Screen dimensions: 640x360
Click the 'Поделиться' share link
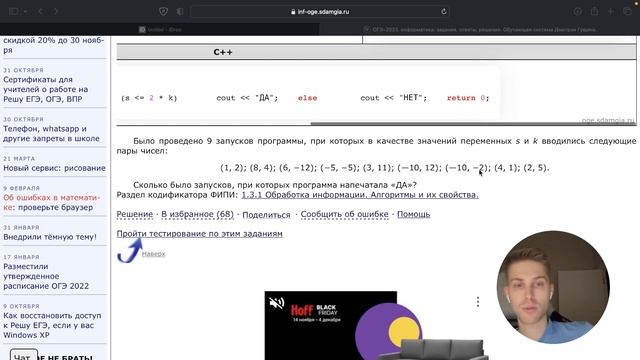click(x=266, y=214)
